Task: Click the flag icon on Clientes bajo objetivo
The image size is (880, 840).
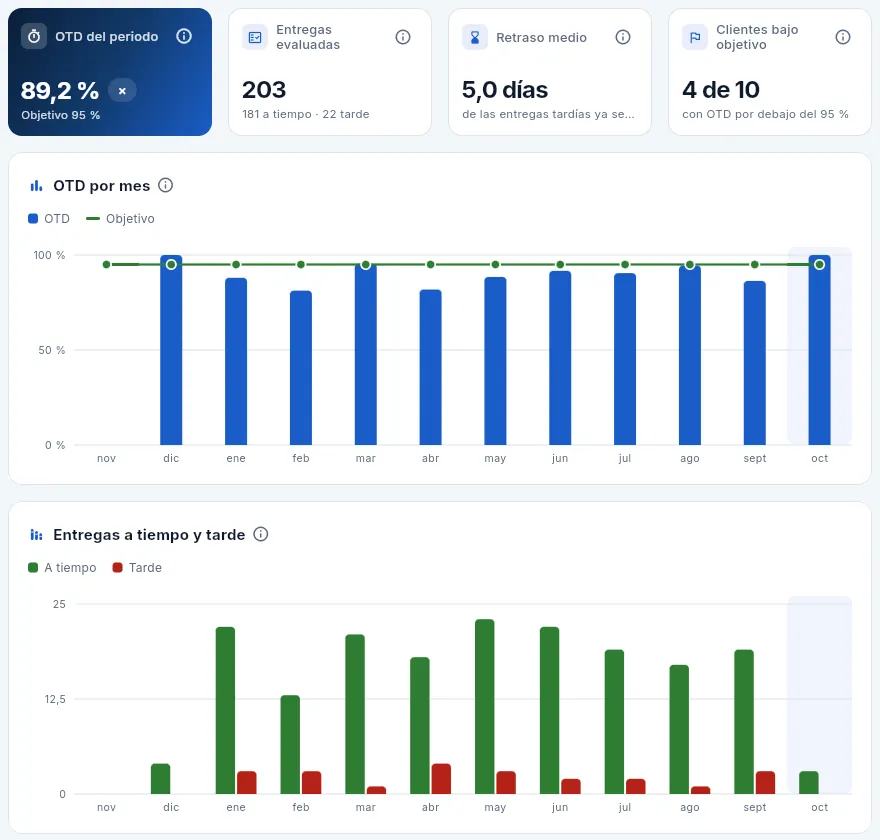Action: (x=695, y=37)
